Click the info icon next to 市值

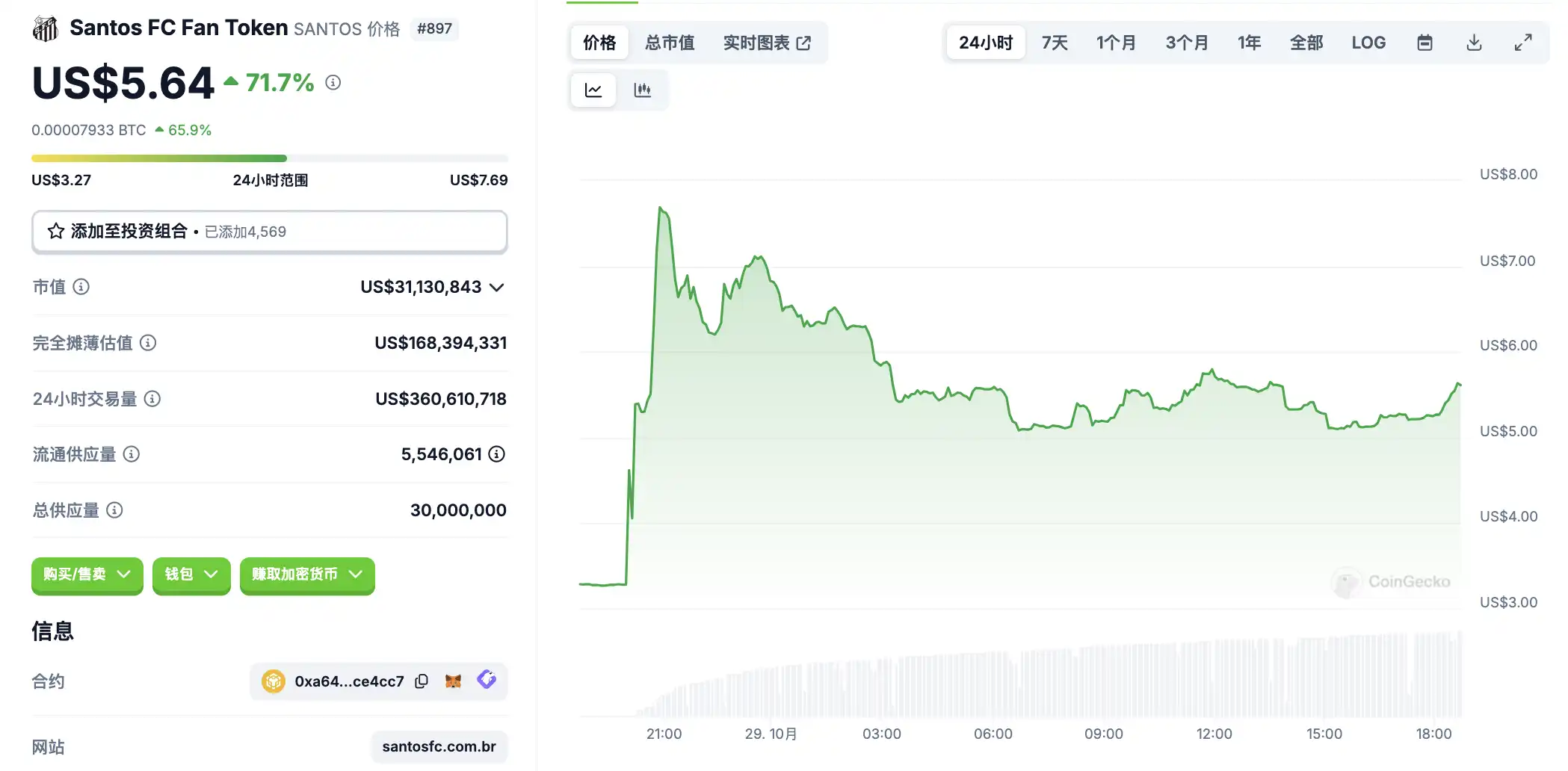pos(81,287)
